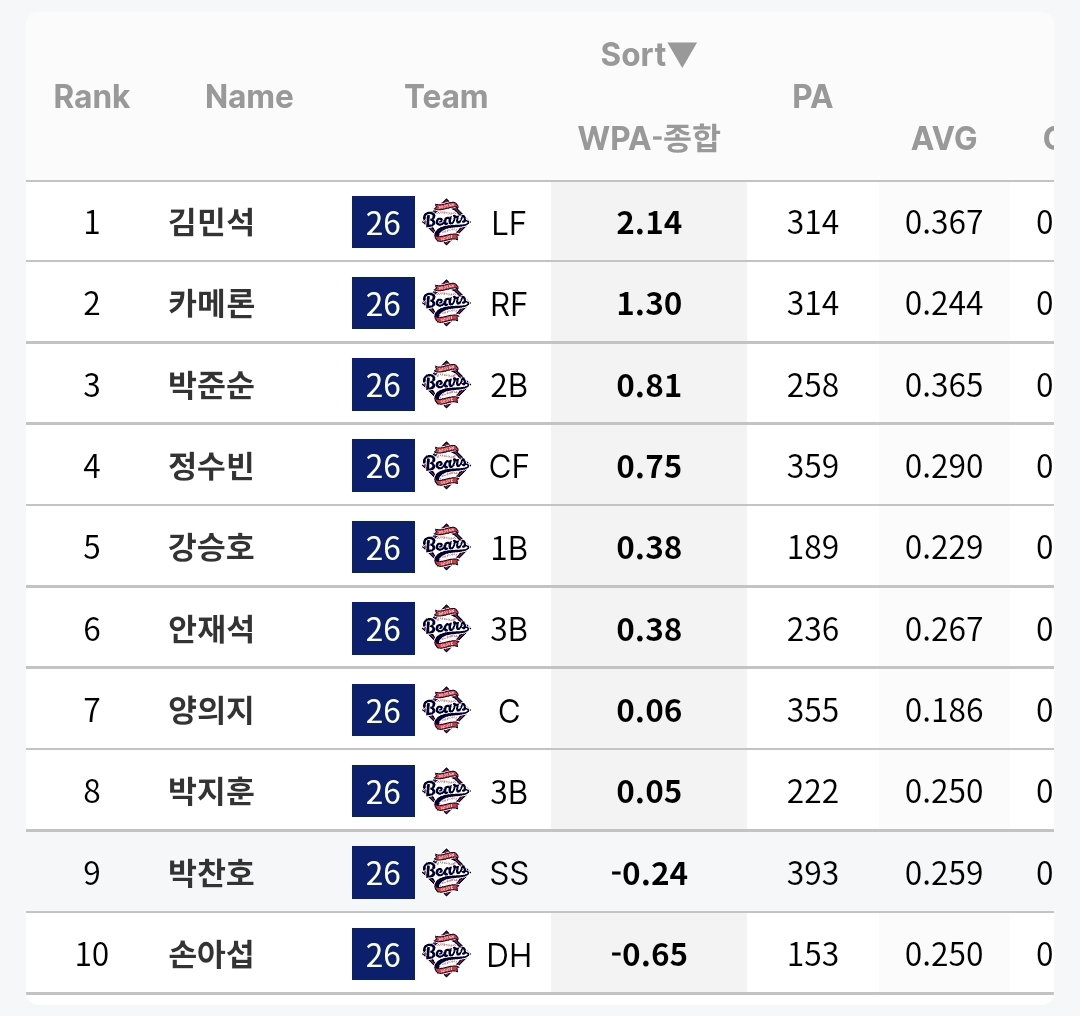Click the Bears logo in 박준순's row
The image size is (1080, 1016).
click(x=446, y=384)
